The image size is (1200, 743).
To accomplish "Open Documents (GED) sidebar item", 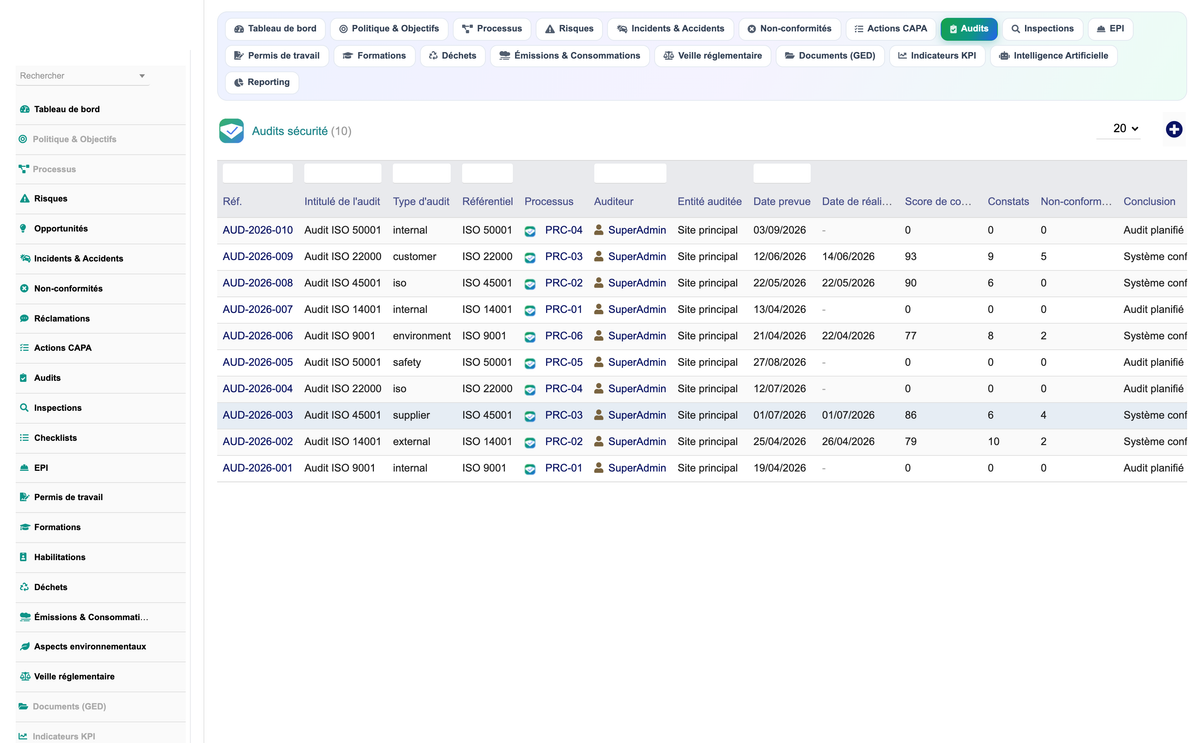I will (101, 707).
